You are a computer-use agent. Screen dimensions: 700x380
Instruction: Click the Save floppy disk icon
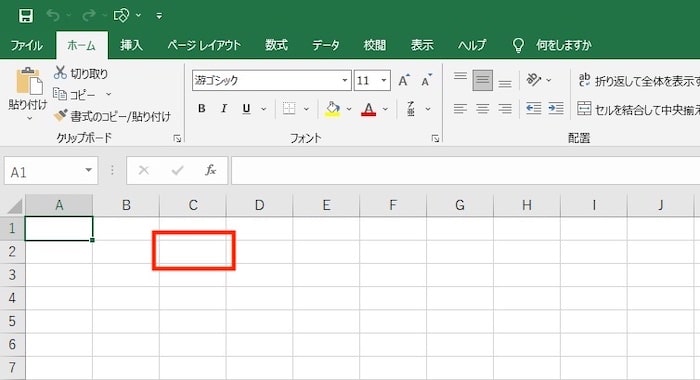pos(25,16)
